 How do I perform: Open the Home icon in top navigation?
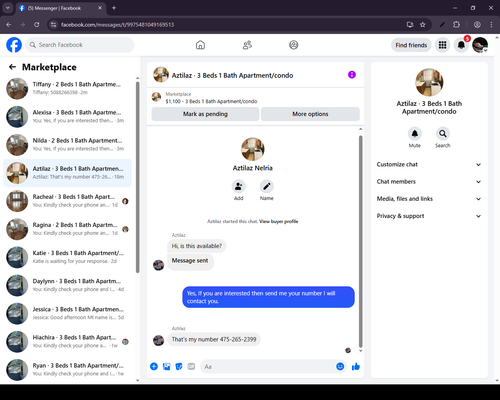tap(200, 45)
